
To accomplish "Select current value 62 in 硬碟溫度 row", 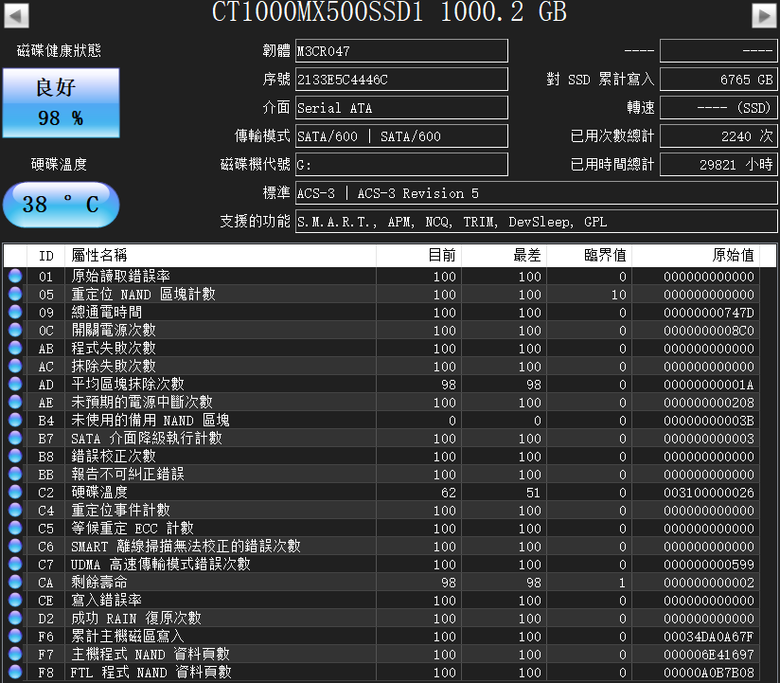I will pos(448,492).
